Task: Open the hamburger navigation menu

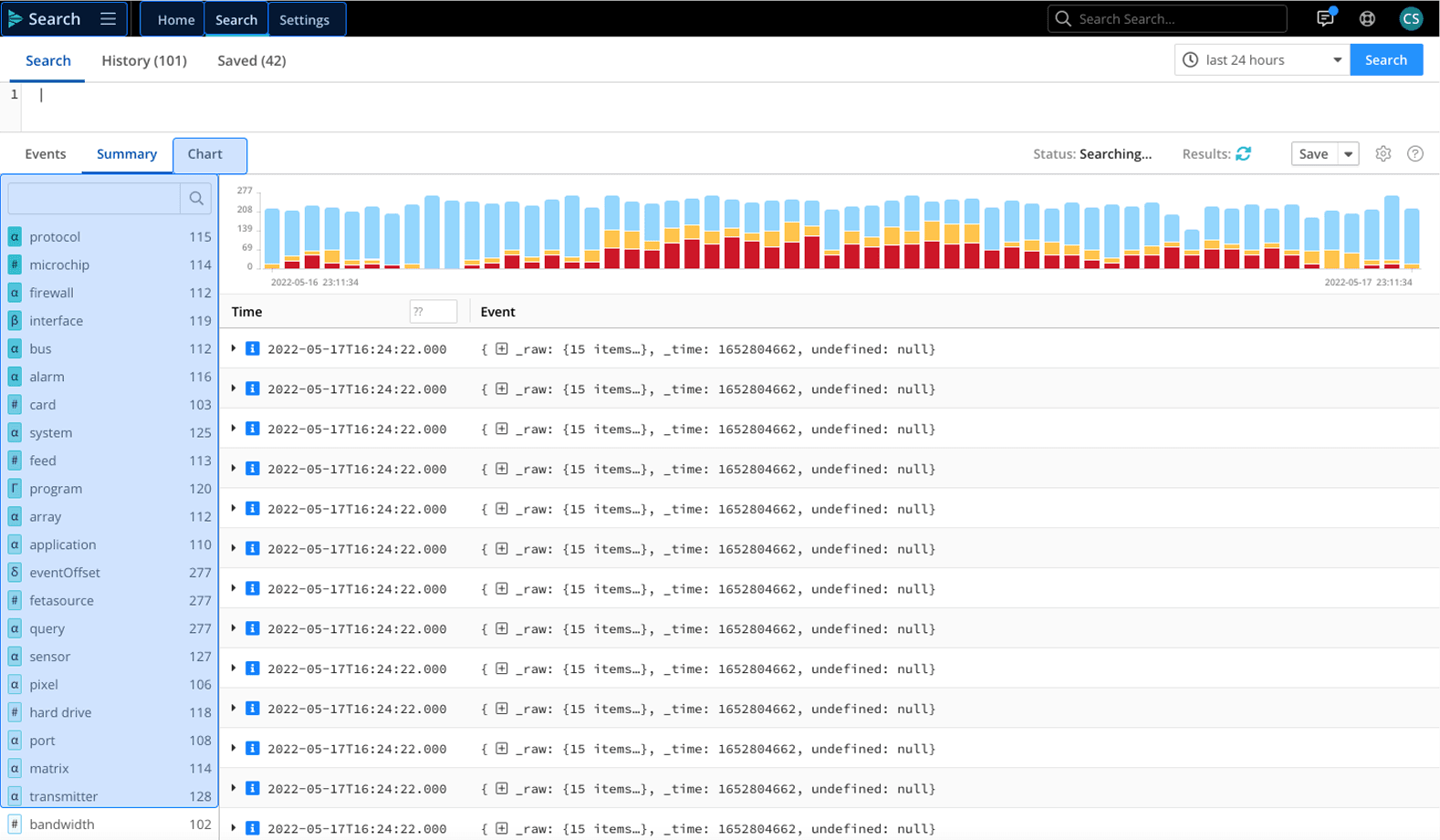Action: pos(108,19)
